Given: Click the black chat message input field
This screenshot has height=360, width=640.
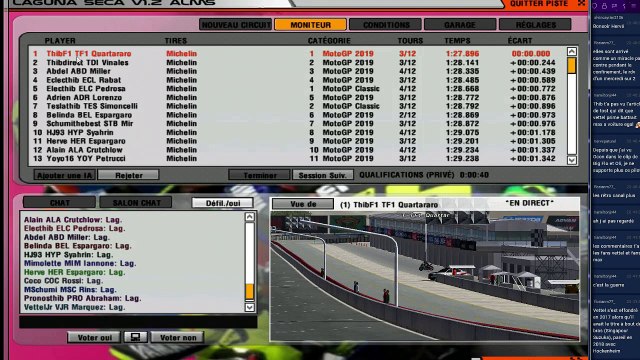Looking at the screenshot, I should pyautogui.click(x=138, y=322).
